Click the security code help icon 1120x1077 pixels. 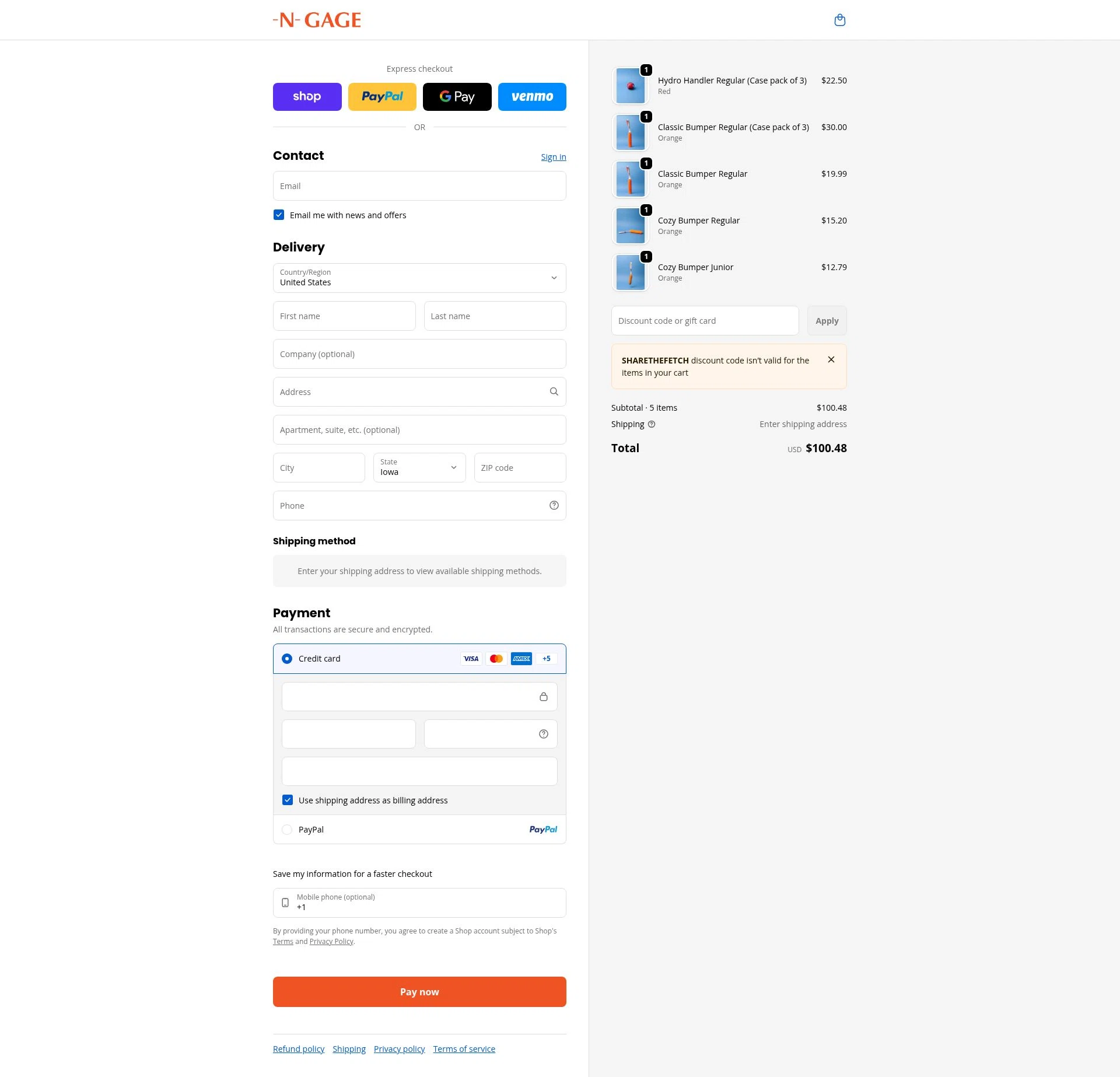543,734
